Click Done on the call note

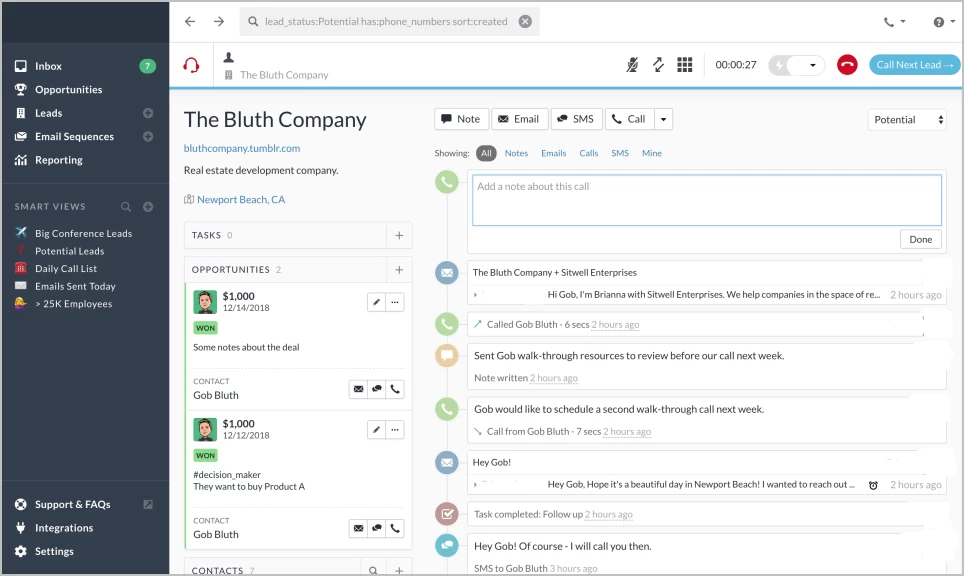tap(921, 240)
